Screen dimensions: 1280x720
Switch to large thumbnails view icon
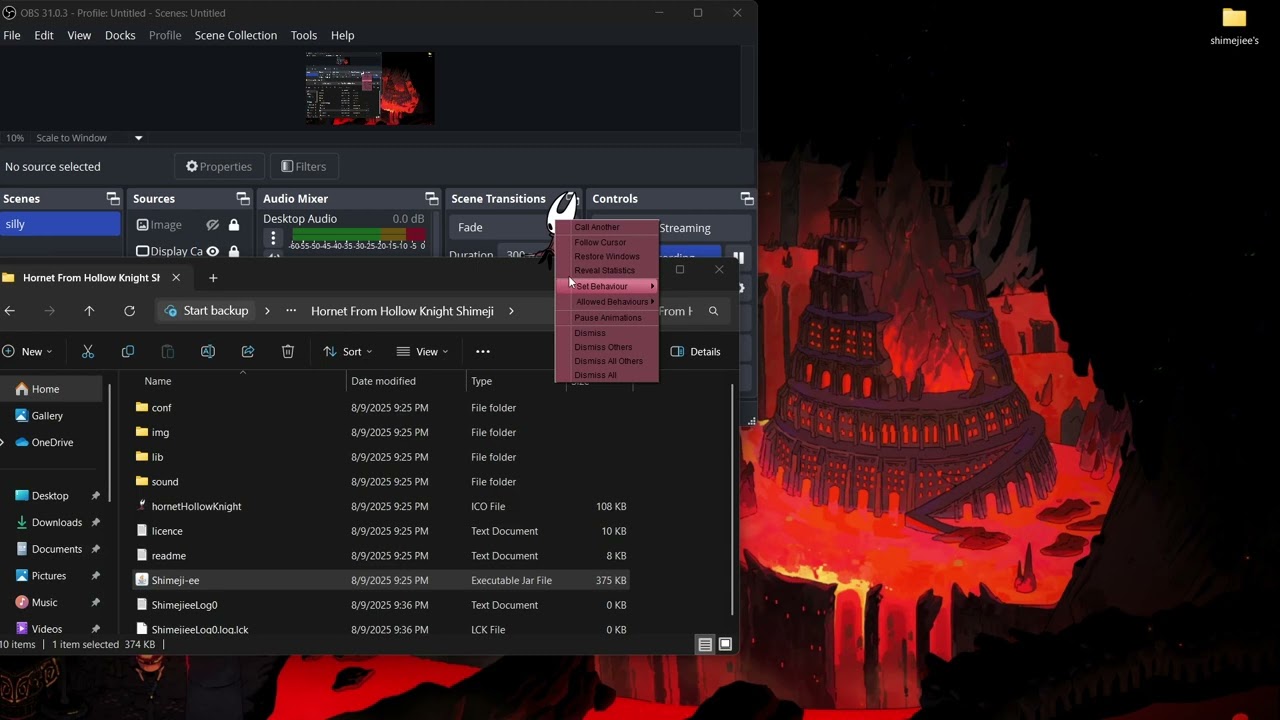(x=725, y=645)
